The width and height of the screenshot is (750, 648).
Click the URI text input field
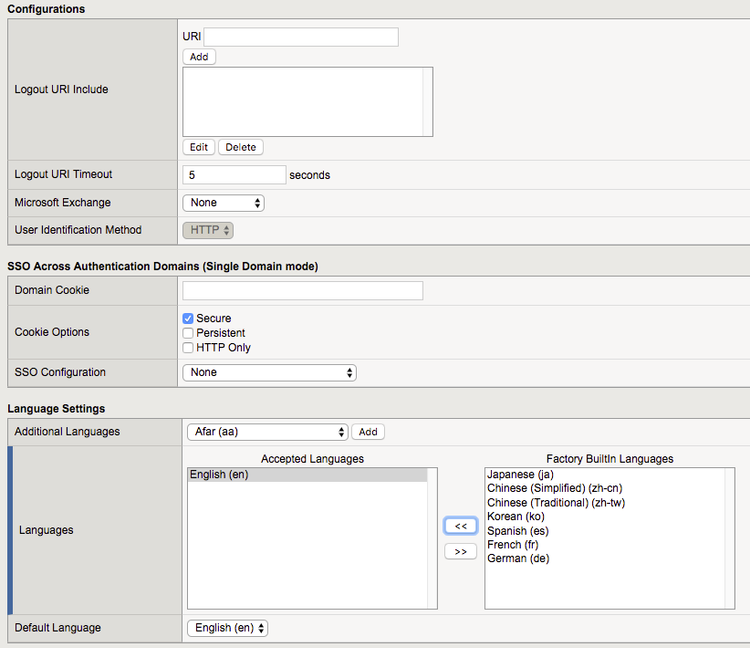(x=300, y=37)
